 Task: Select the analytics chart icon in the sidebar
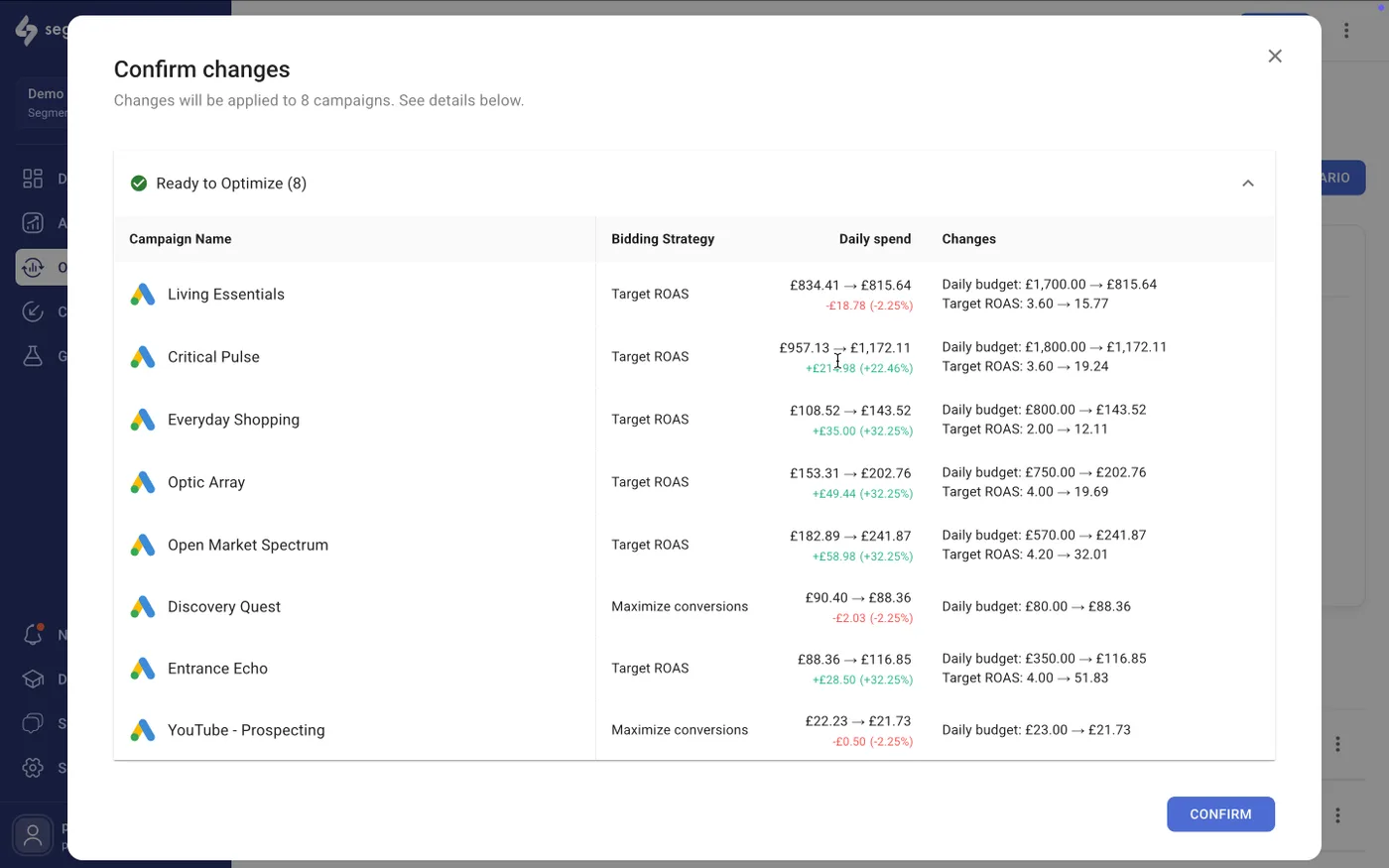coord(33,222)
